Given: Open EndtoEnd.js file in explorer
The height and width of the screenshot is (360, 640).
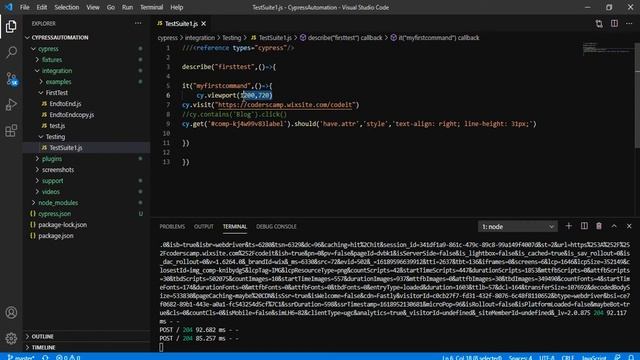Looking at the screenshot, I should 65,104.
